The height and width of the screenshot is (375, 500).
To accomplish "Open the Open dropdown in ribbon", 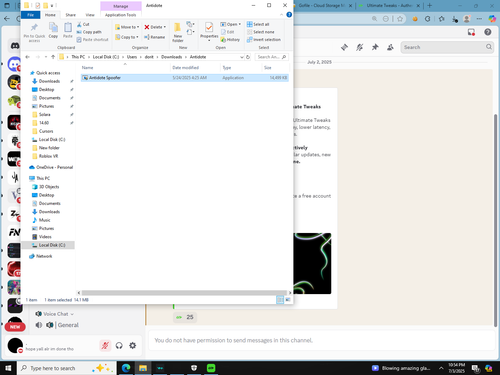I will [x=230, y=24].
